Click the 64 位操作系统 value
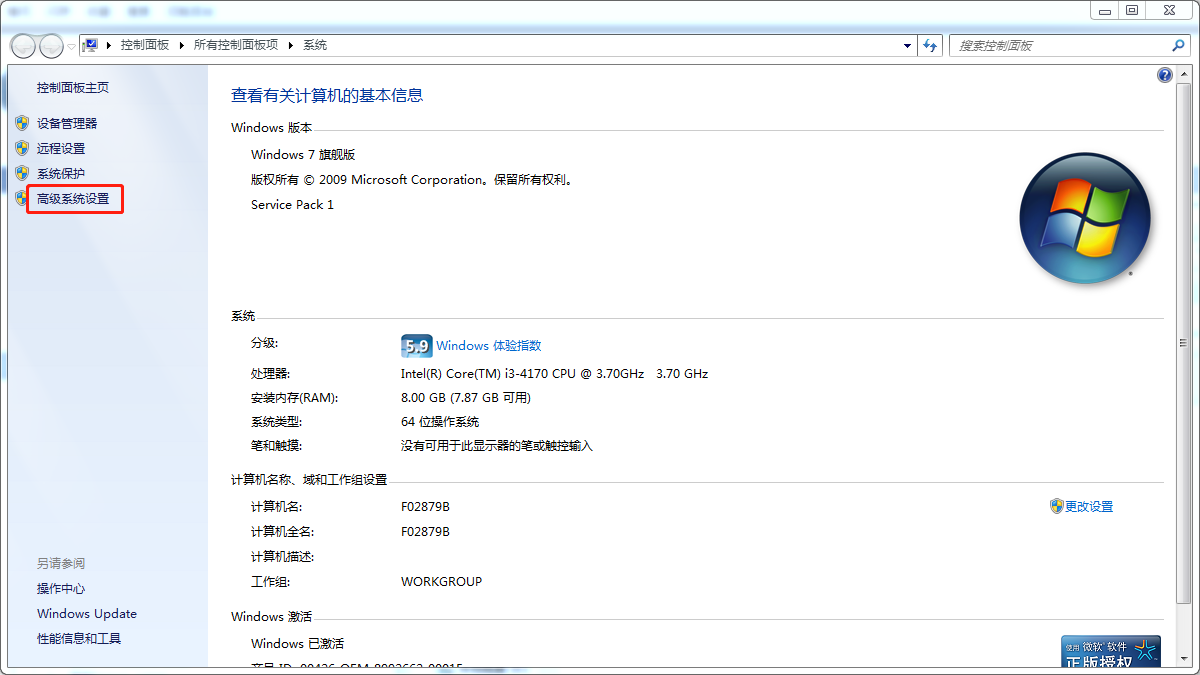 point(440,422)
